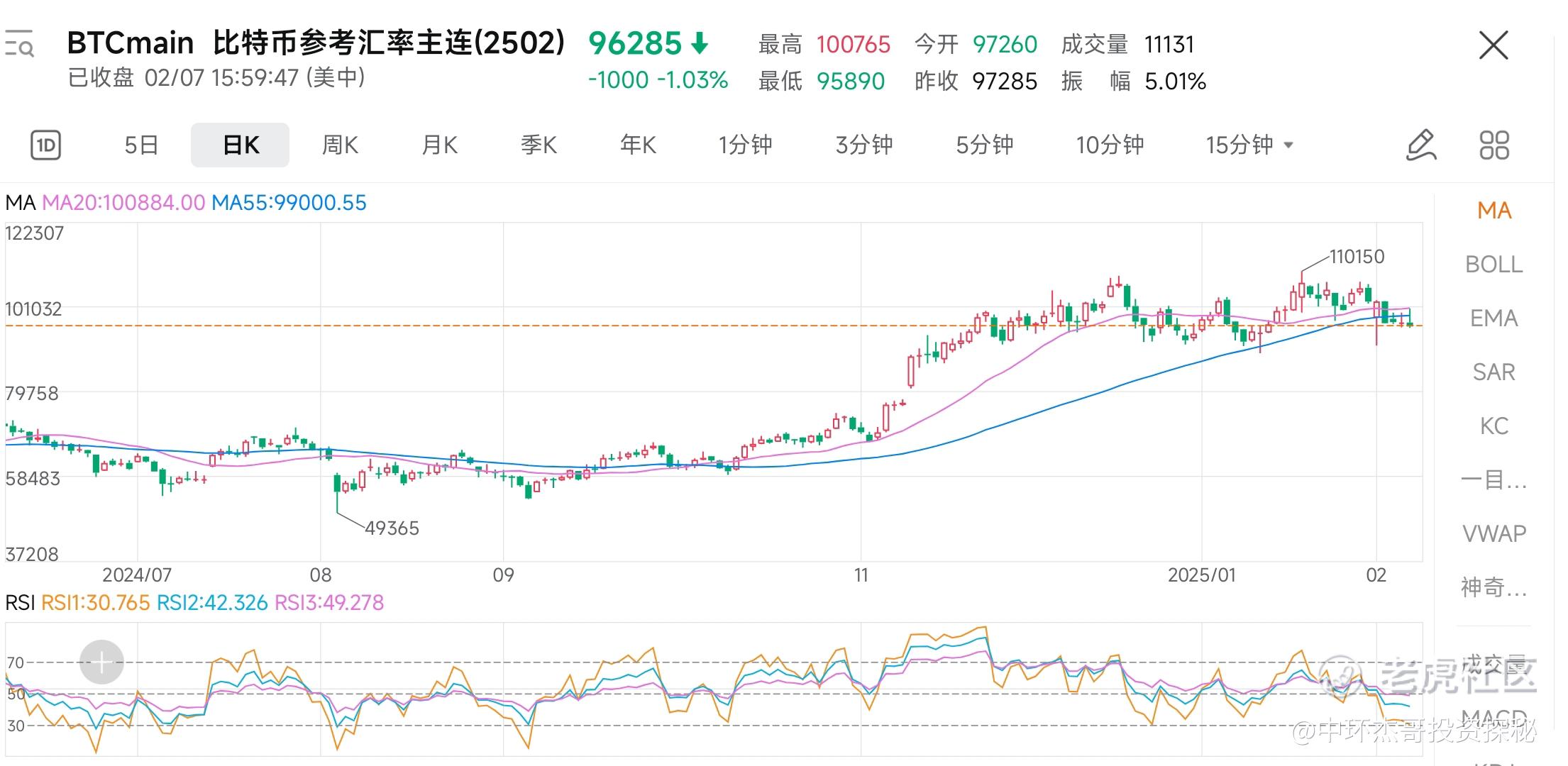Switch to 月K monthly candlestick tab
This screenshot has width=1568, height=766.
(439, 145)
